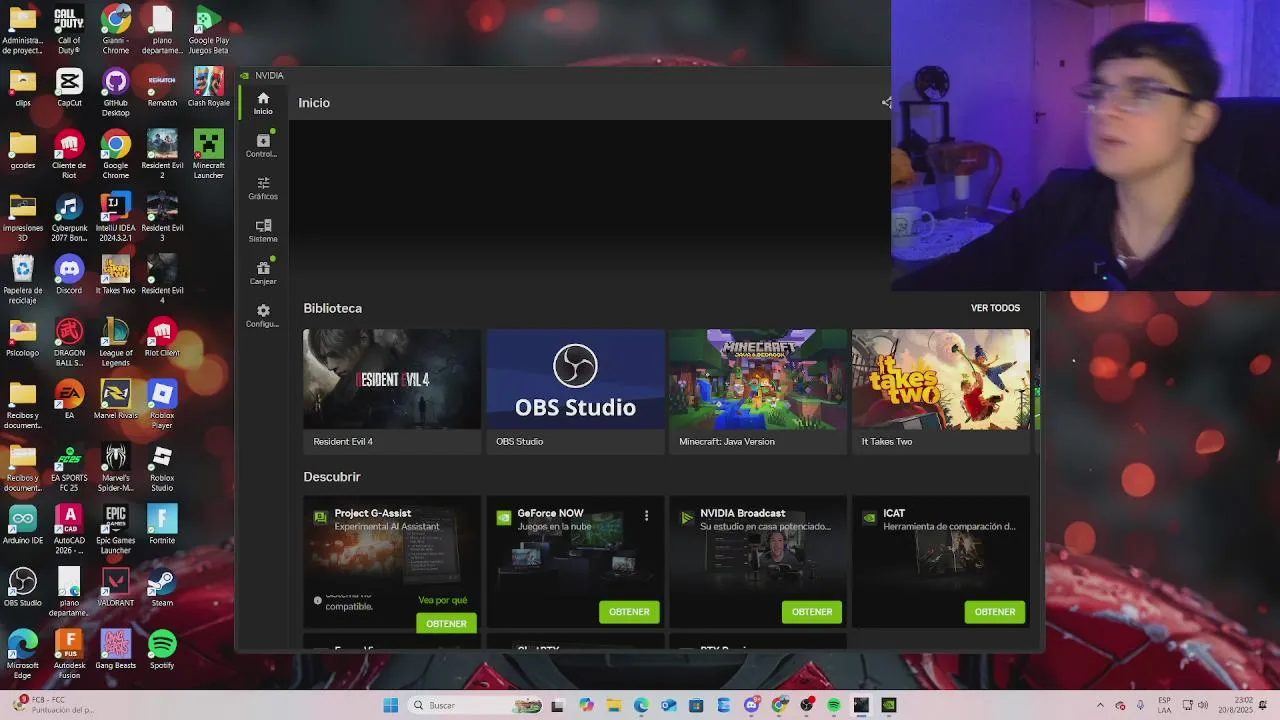Select the Arduino IDE desktop icon
1280x720 pixels.
[x=23, y=525]
